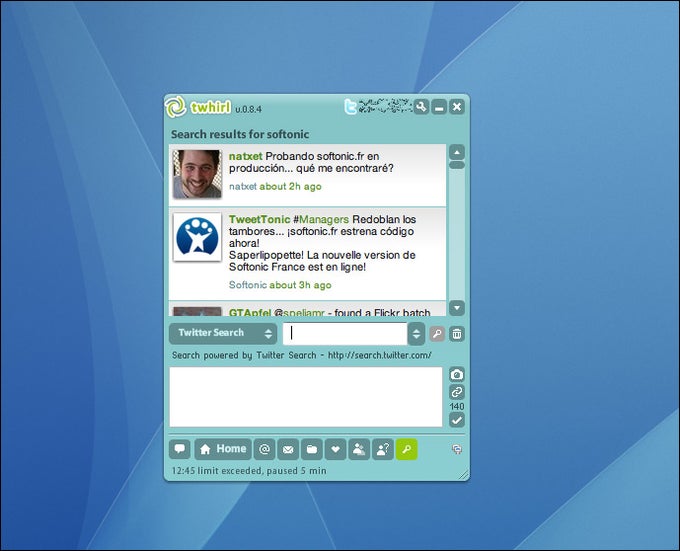This screenshot has height=551, width=680.
Task: Run search with the magnifier key button
Action: [437, 334]
